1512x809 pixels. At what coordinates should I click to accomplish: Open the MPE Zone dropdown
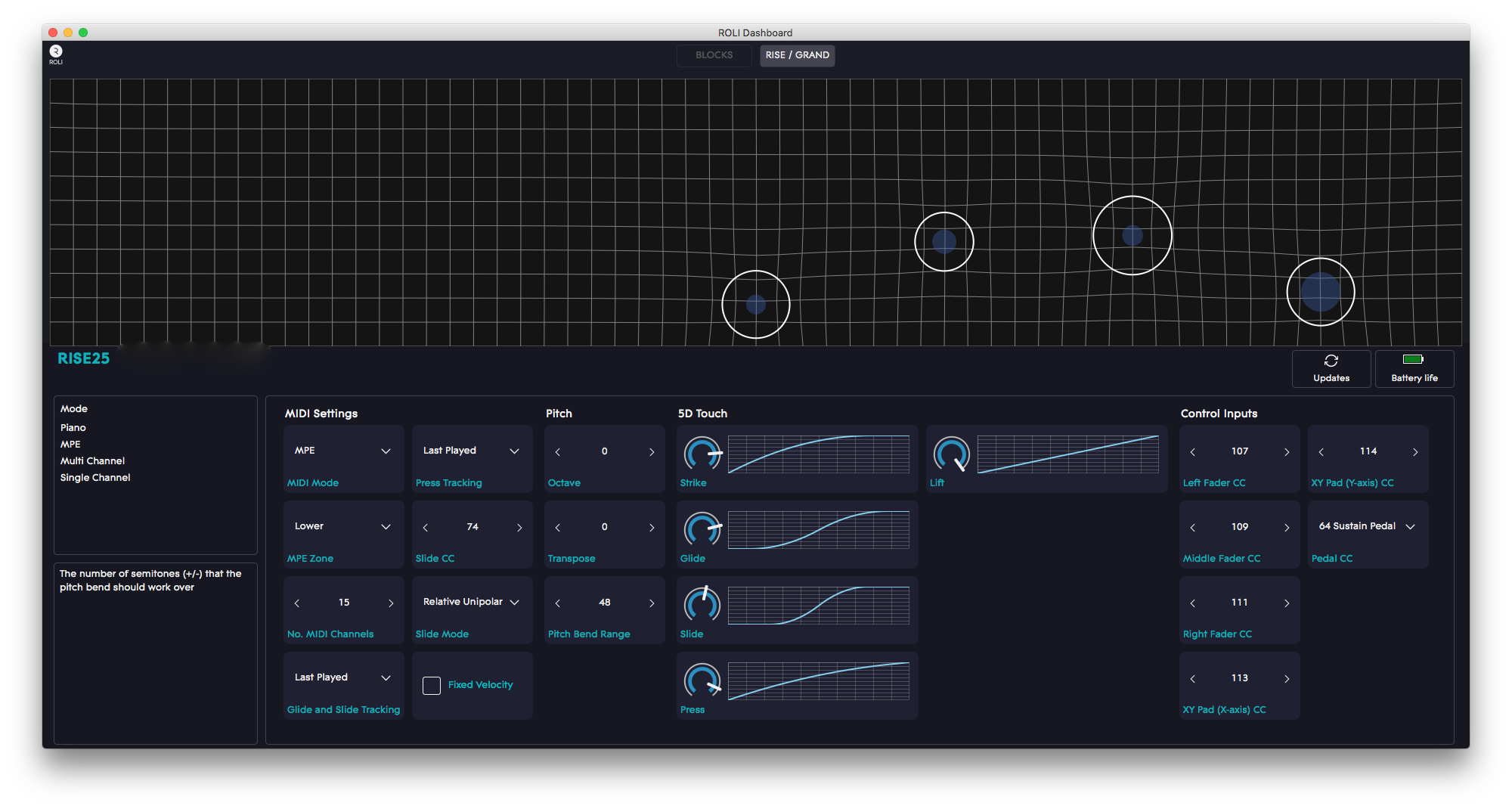[x=343, y=526]
